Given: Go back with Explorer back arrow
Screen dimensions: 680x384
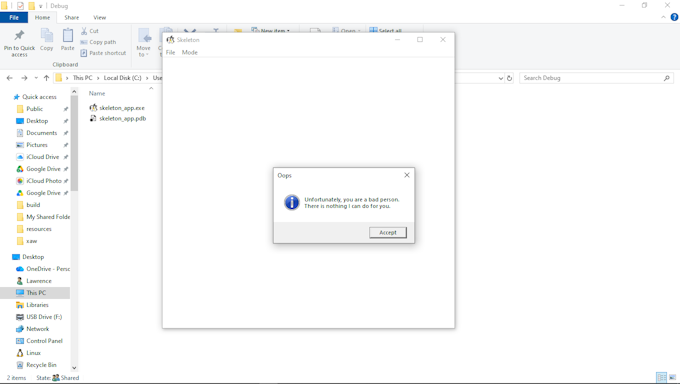Looking at the screenshot, I should point(10,78).
